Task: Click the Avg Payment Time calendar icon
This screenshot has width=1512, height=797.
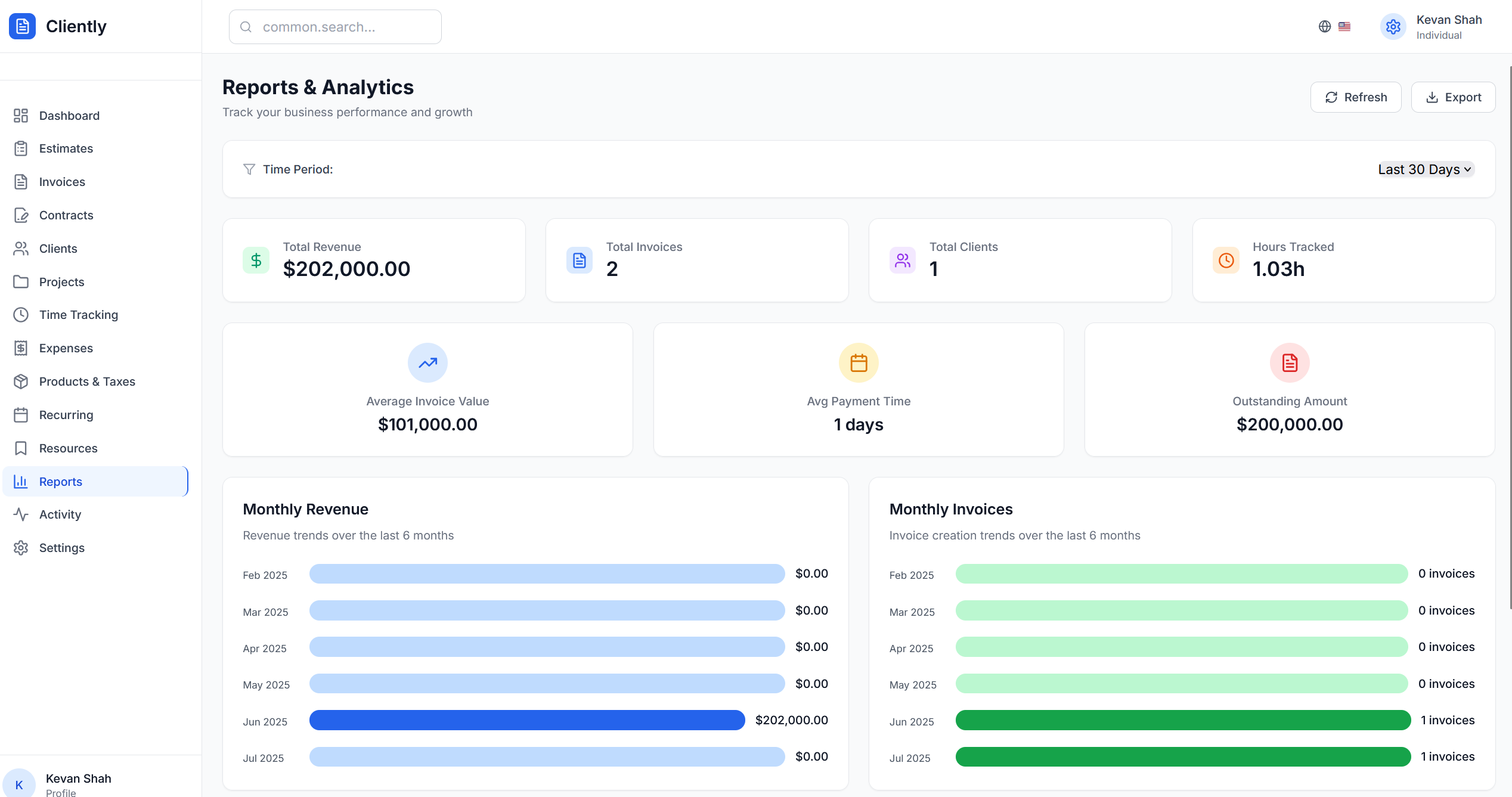Action: (859, 362)
